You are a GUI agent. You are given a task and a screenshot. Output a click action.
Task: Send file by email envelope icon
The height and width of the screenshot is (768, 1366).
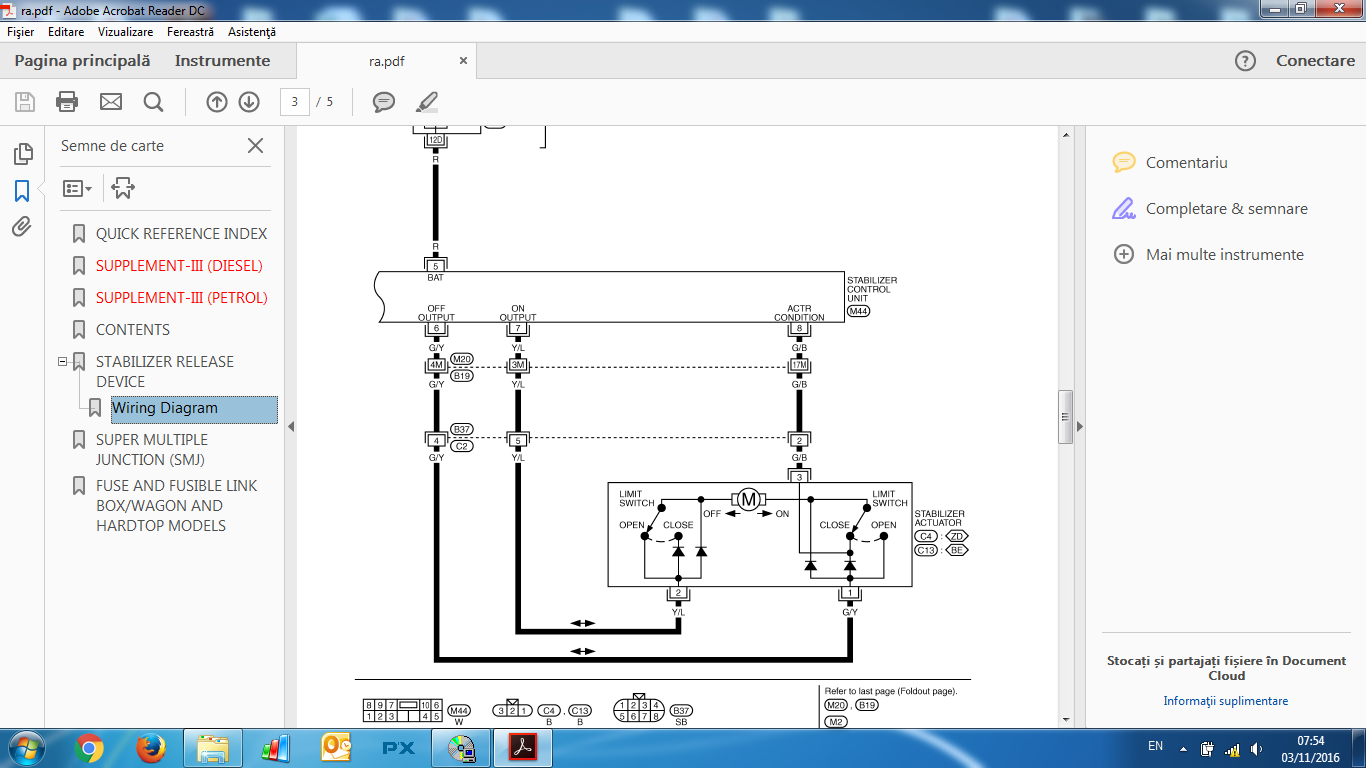[x=110, y=101]
